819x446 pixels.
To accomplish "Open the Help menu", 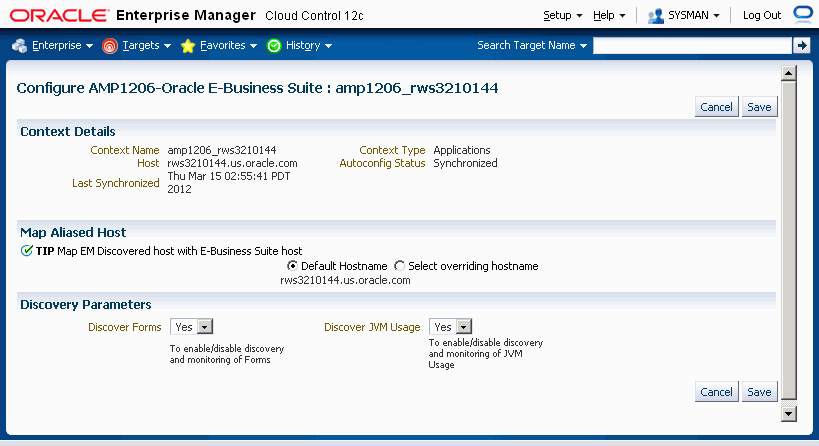I will pyautogui.click(x=609, y=16).
